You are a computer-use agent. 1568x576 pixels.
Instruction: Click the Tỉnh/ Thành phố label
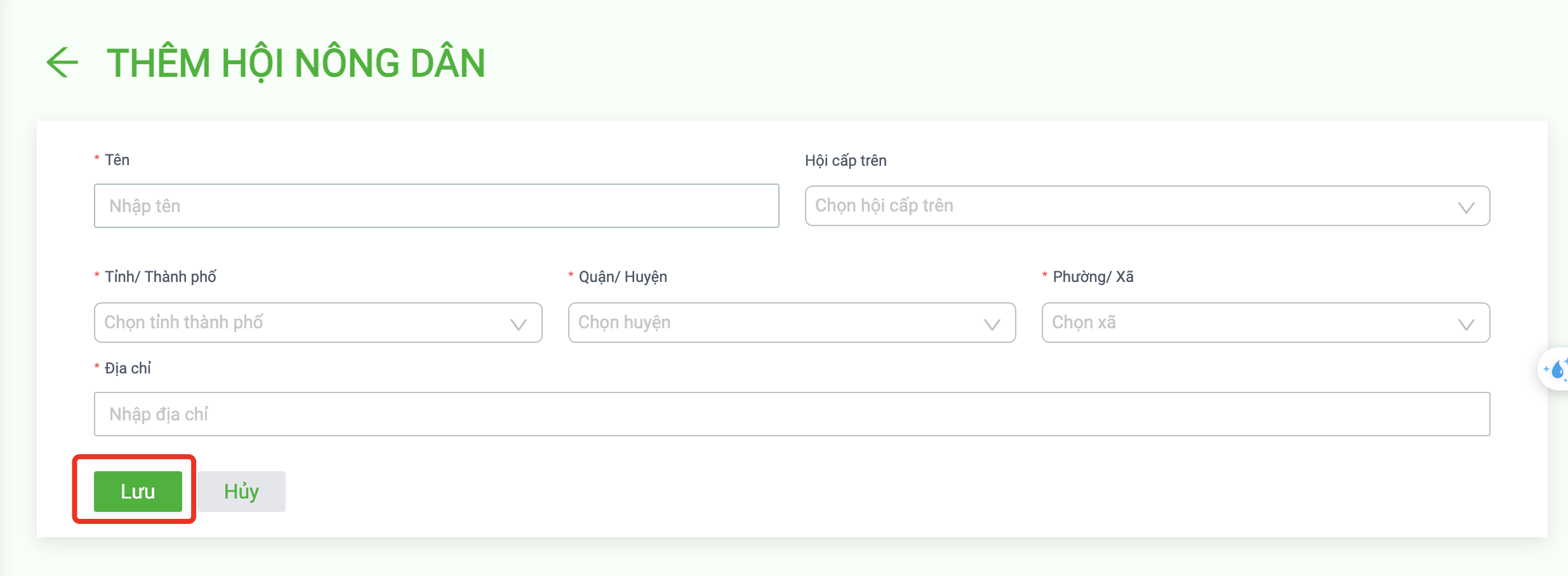pos(160,277)
